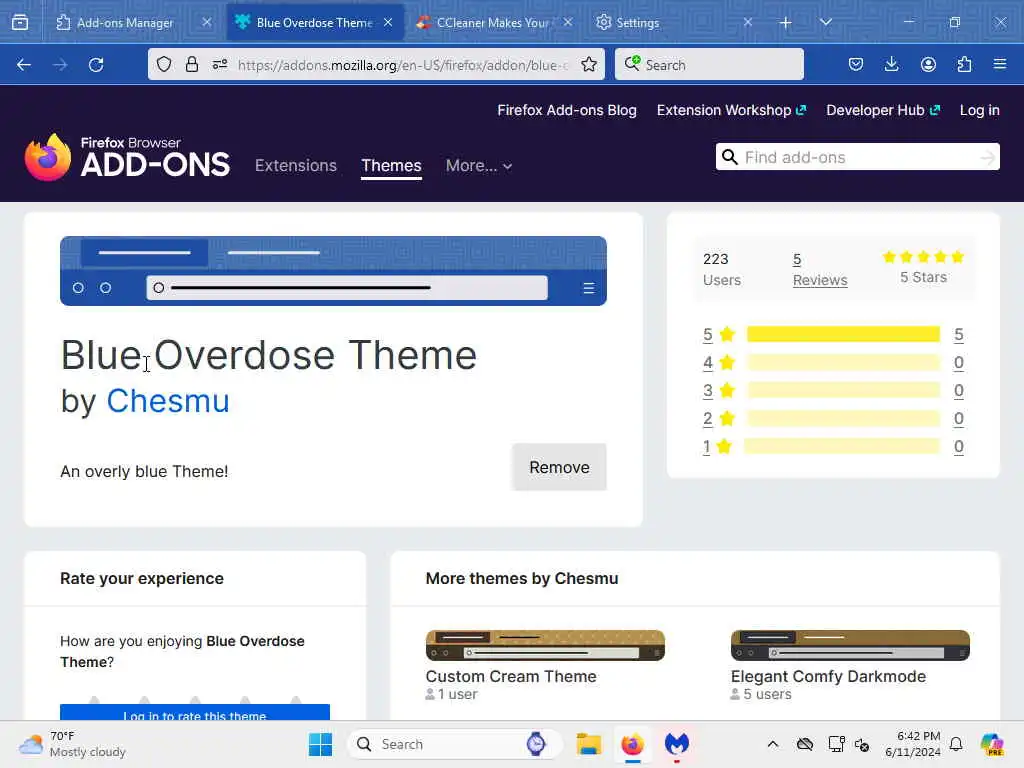Close the CCleaner tab
Screen dimensions: 1024x768
click(x=568, y=22)
